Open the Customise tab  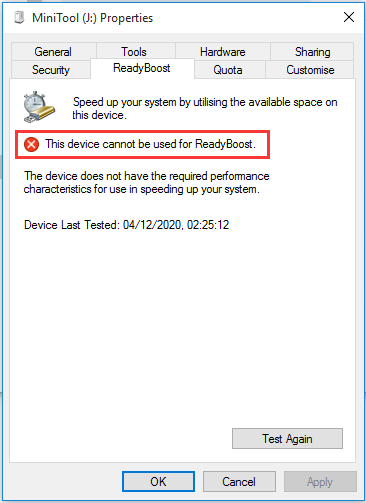pos(310,70)
